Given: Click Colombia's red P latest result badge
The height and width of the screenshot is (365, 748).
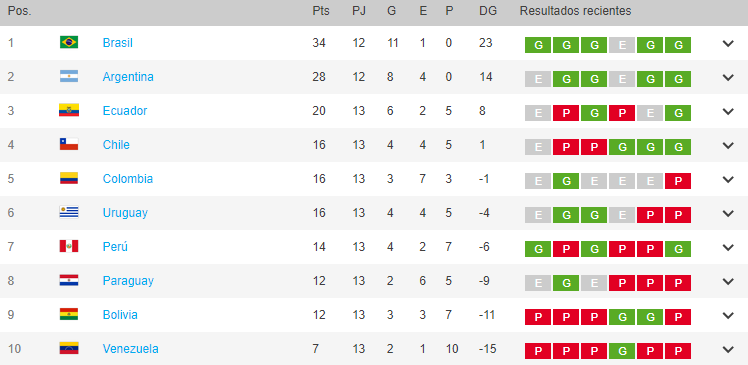Looking at the screenshot, I should click(678, 181).
